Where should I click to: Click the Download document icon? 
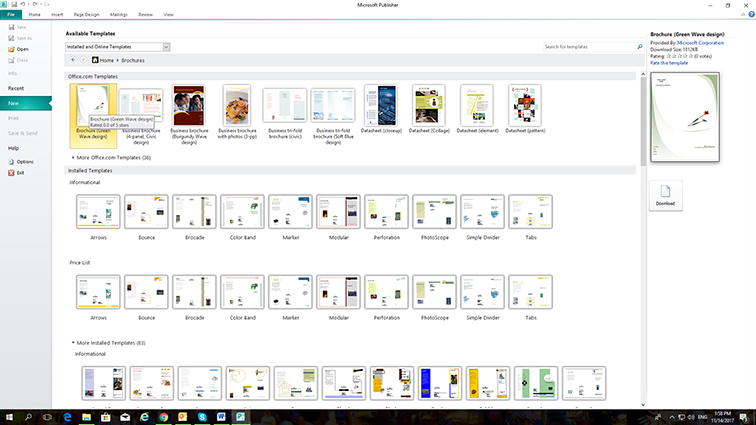click(x=665, y=191)
